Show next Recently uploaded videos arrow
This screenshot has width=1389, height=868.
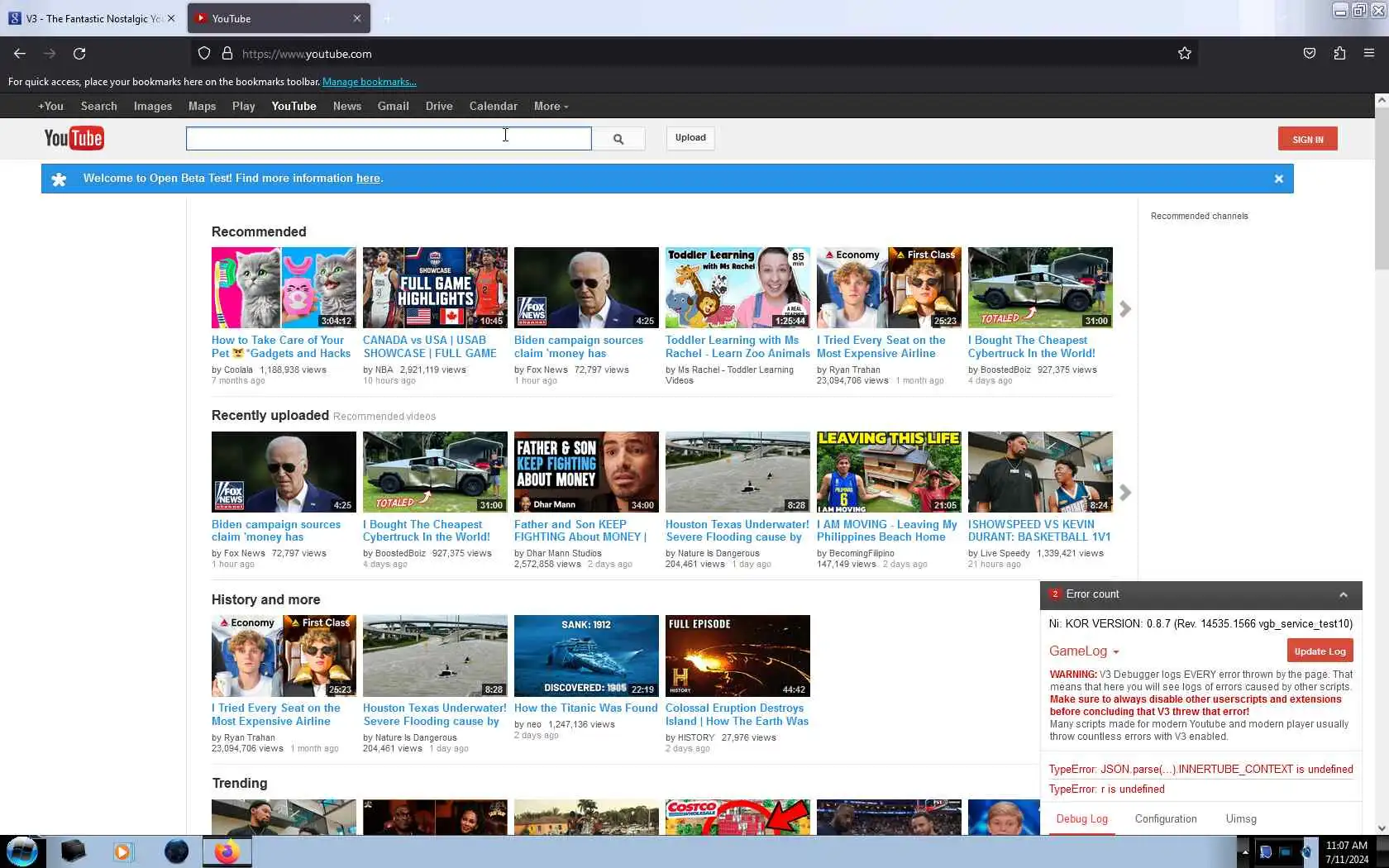1125,493
